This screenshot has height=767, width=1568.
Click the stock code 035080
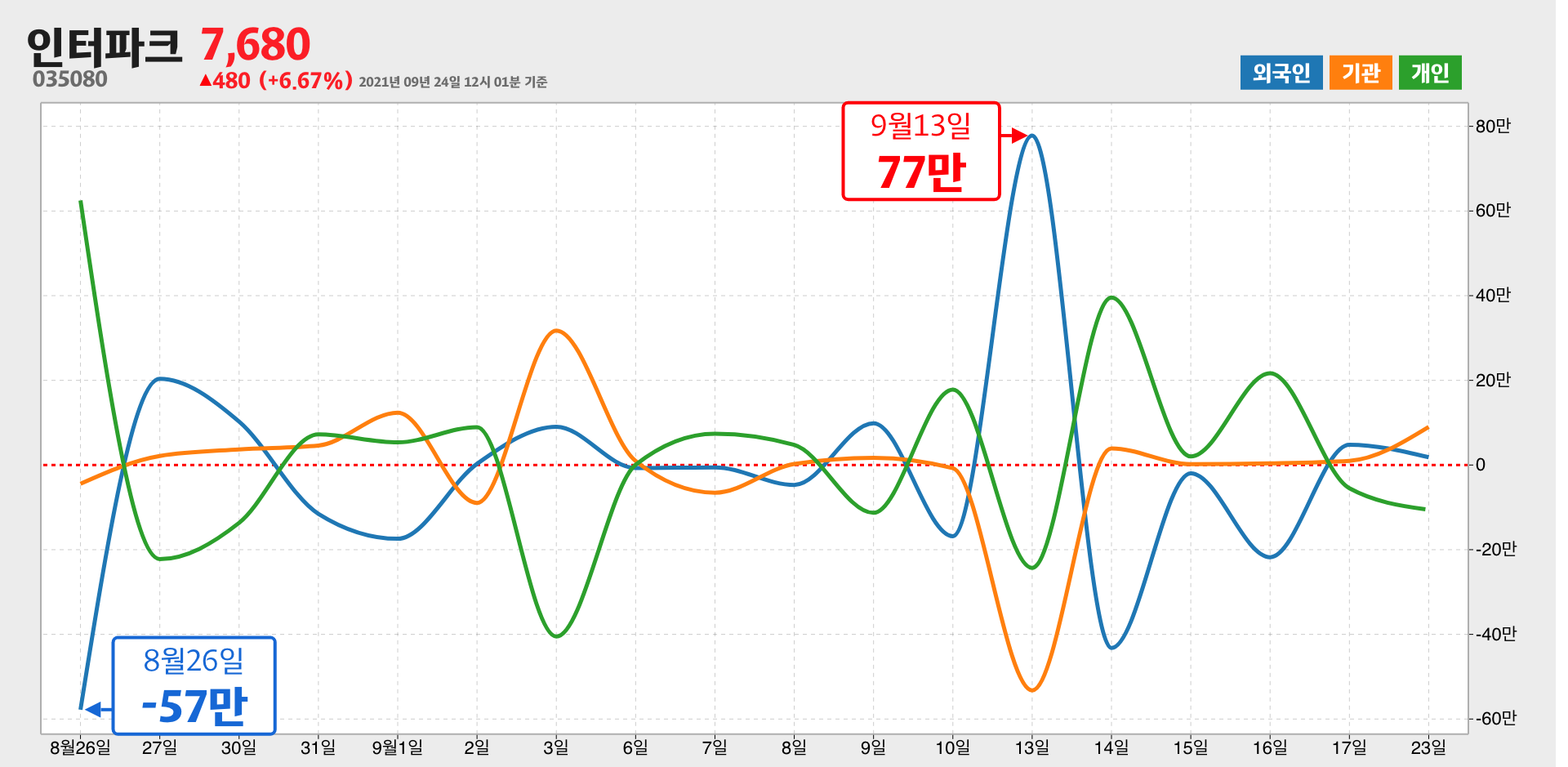tap(70, 79)
